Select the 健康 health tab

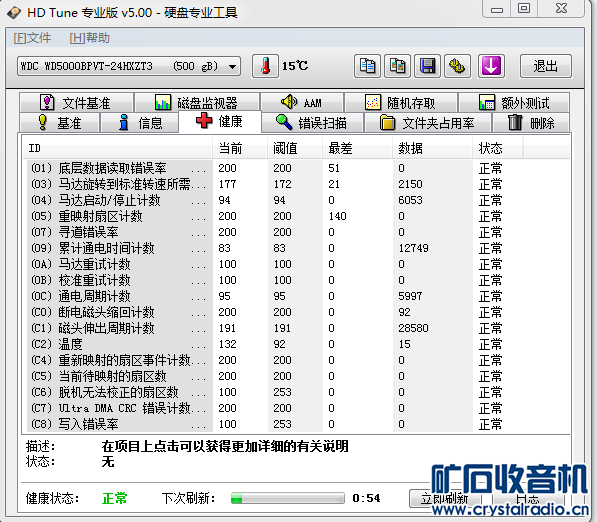coord(220,121)
